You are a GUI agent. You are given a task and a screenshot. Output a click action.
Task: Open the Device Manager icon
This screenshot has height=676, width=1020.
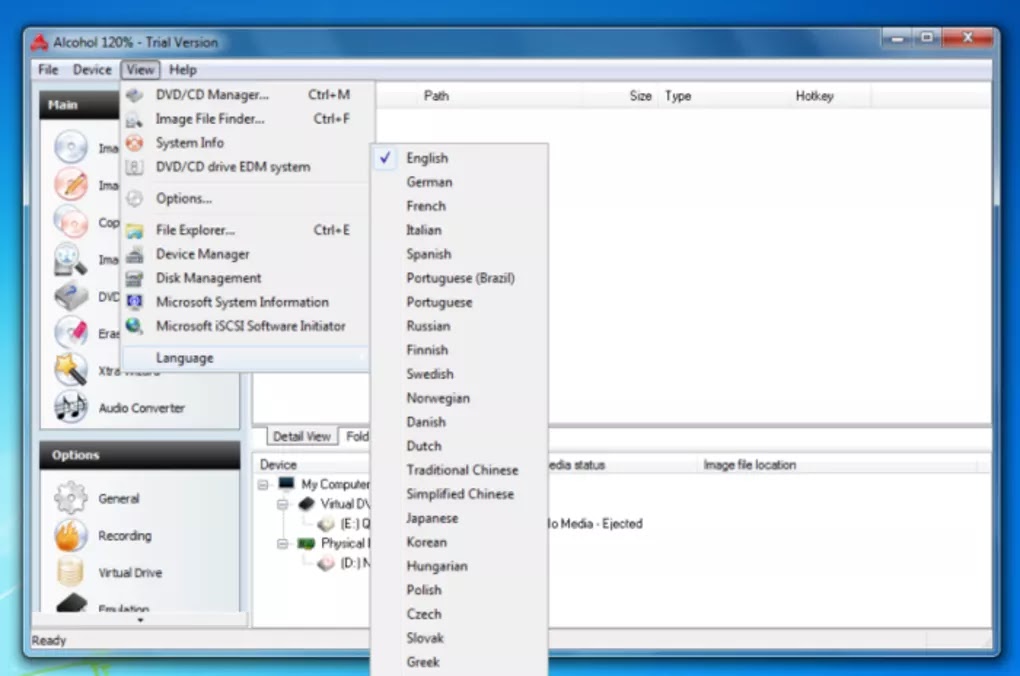[x=135, y=254]
